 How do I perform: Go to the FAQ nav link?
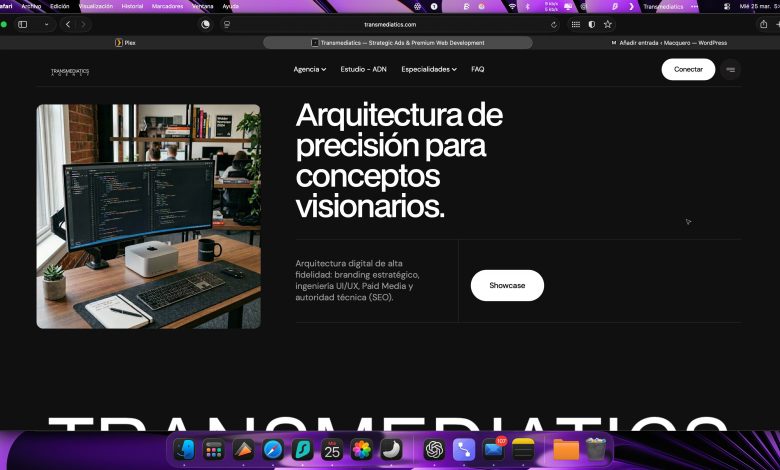478,70
